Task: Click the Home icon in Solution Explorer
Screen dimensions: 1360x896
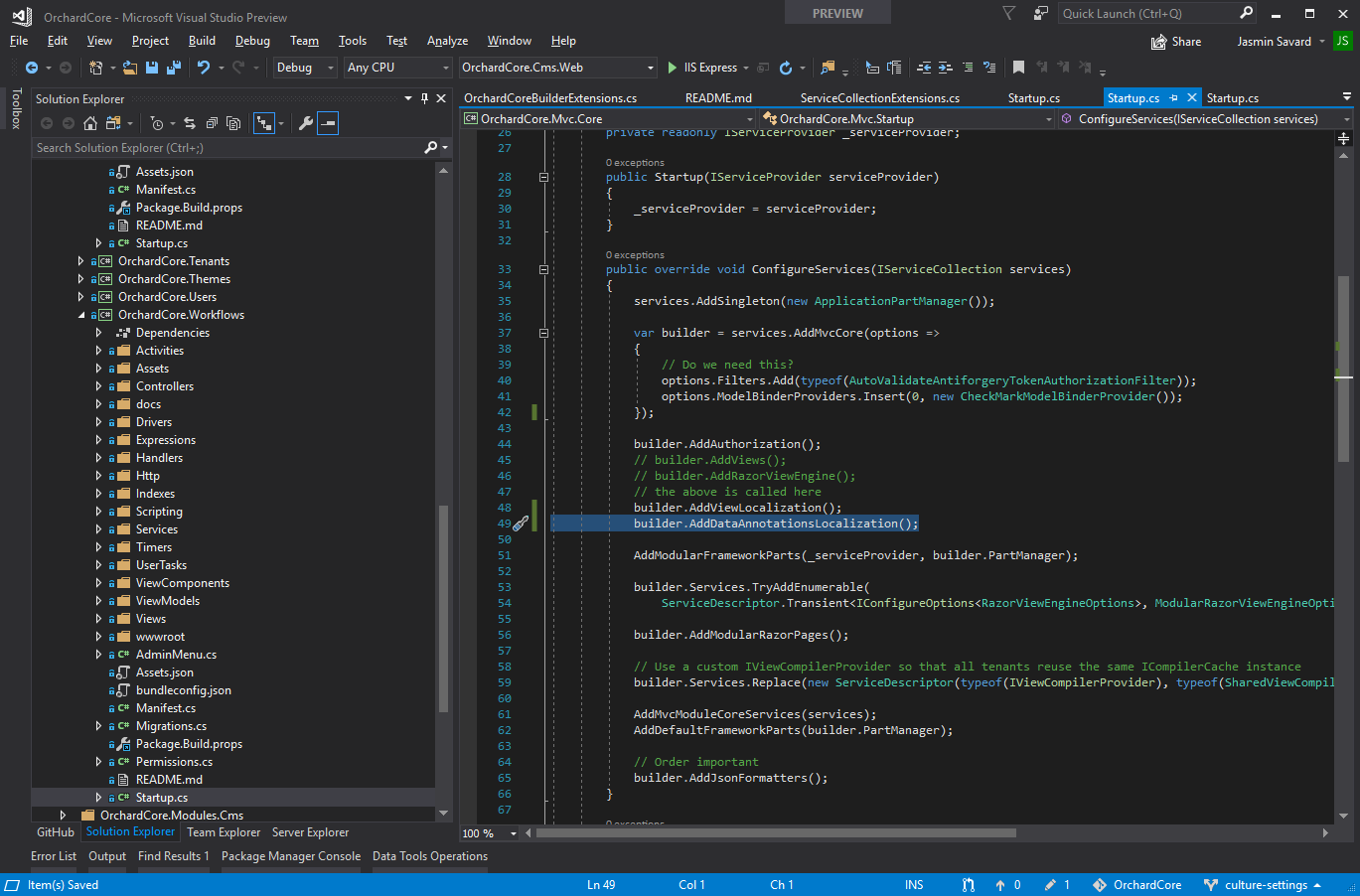Action: pos(90,123)
